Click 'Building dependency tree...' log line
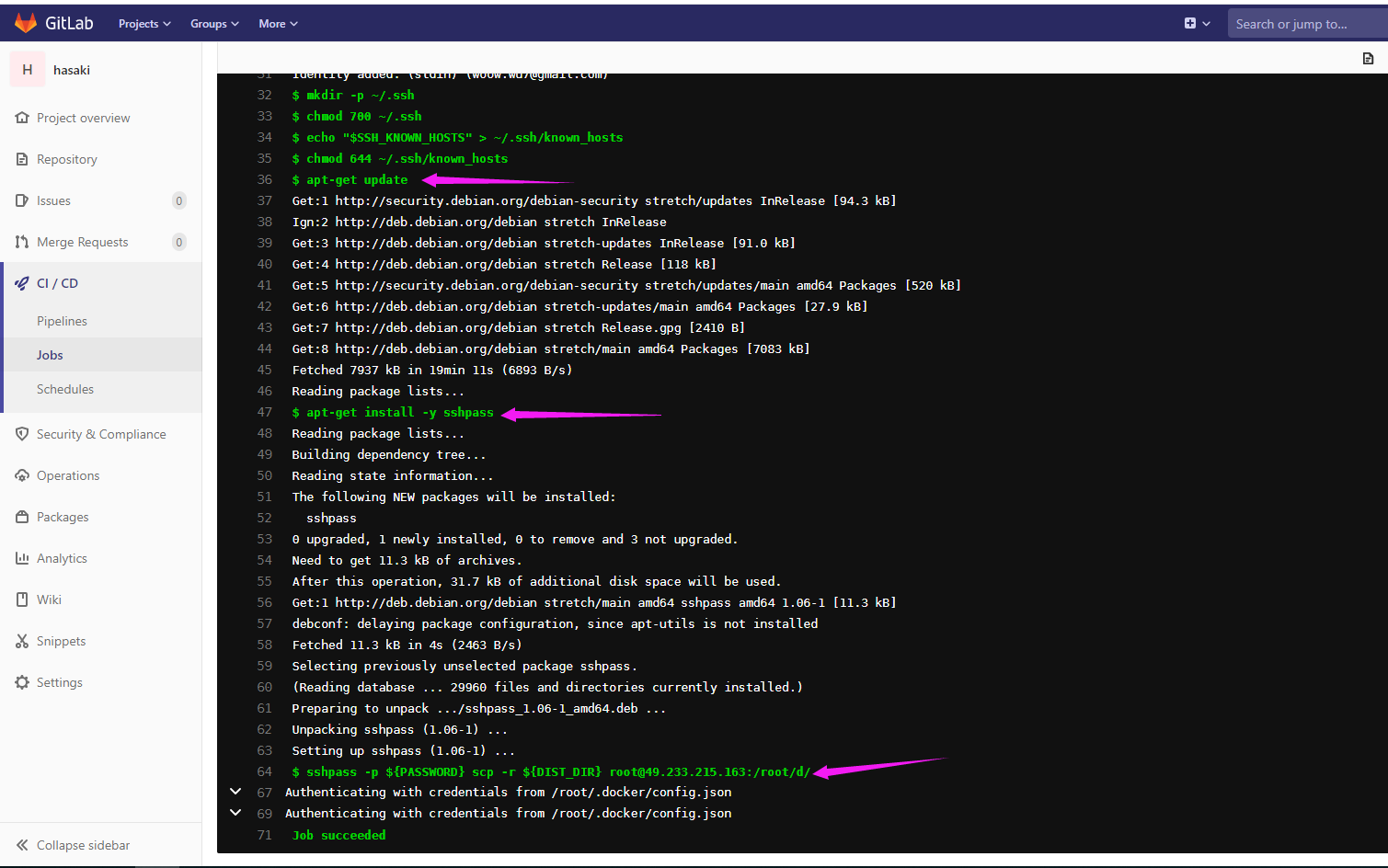The width and height of the screenshot is (1388, 868). [x=389, y=454]
